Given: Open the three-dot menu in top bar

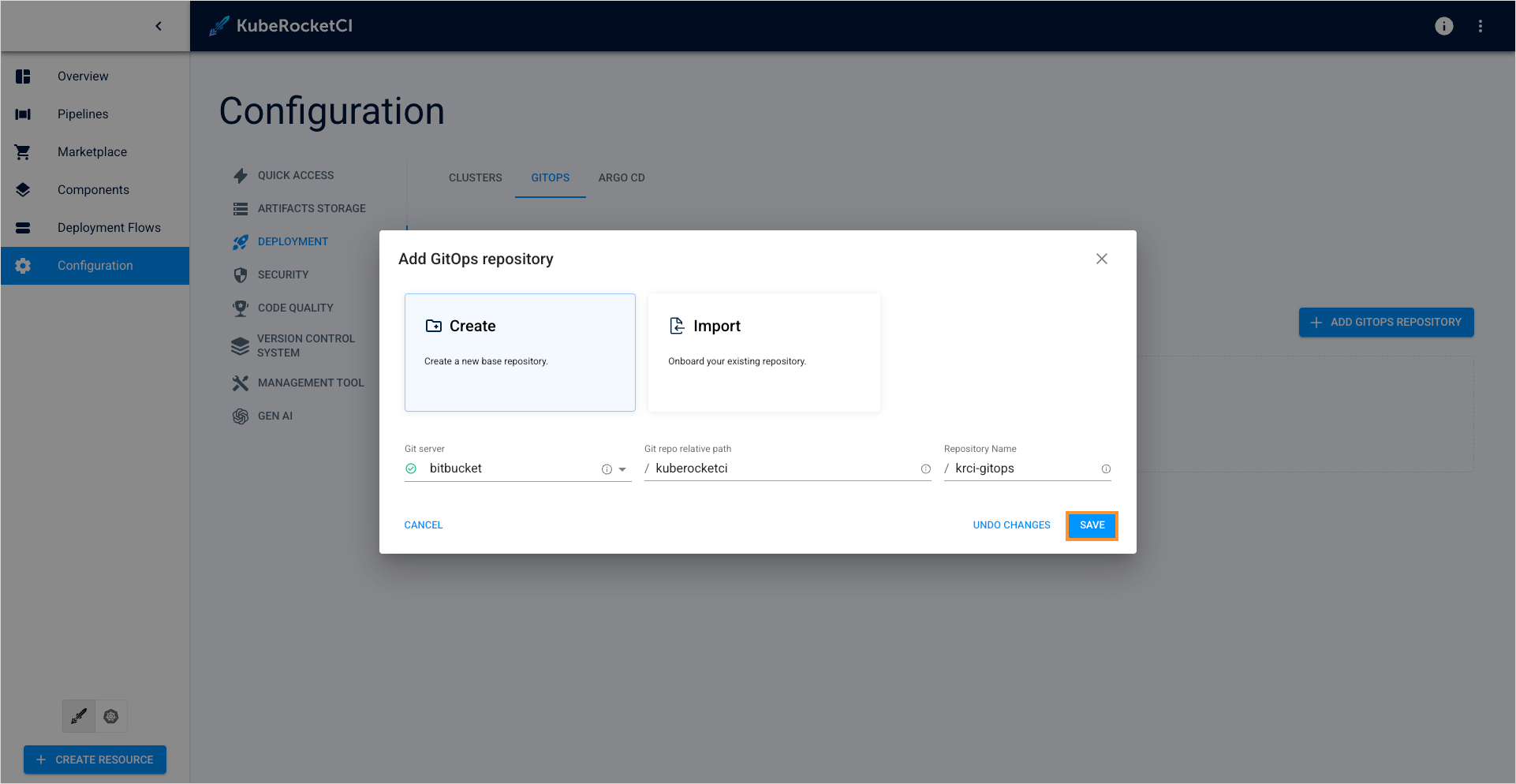Looking at the screenshot, I should click(x=1481, y=25).
